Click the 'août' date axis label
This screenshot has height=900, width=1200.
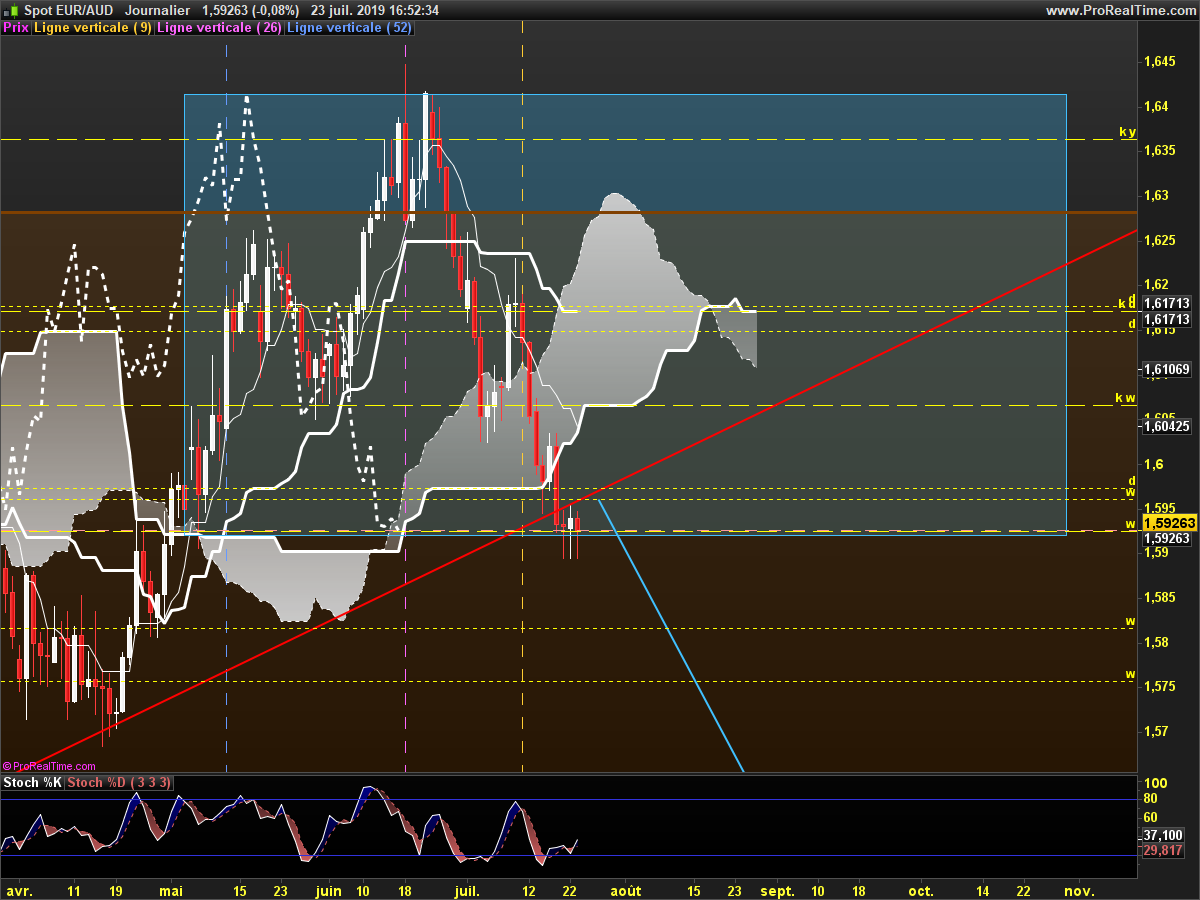(x=626, y=890)
